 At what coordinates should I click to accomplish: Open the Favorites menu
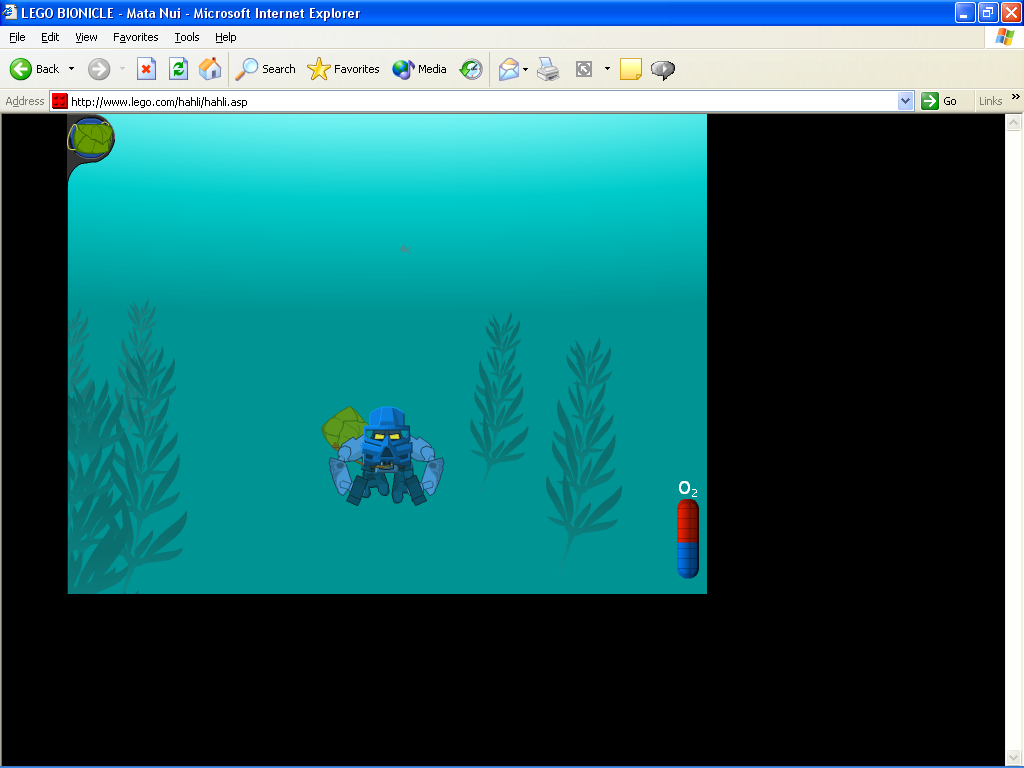coord(135,37)
